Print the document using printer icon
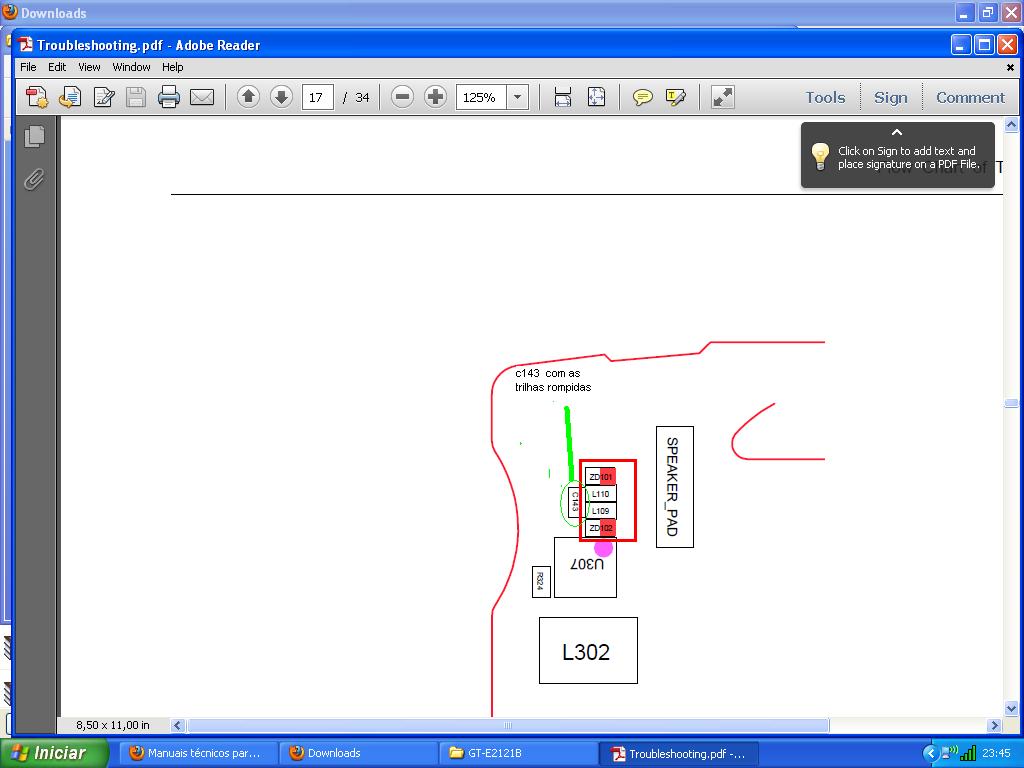1024x768 pixels. (168, 97)
